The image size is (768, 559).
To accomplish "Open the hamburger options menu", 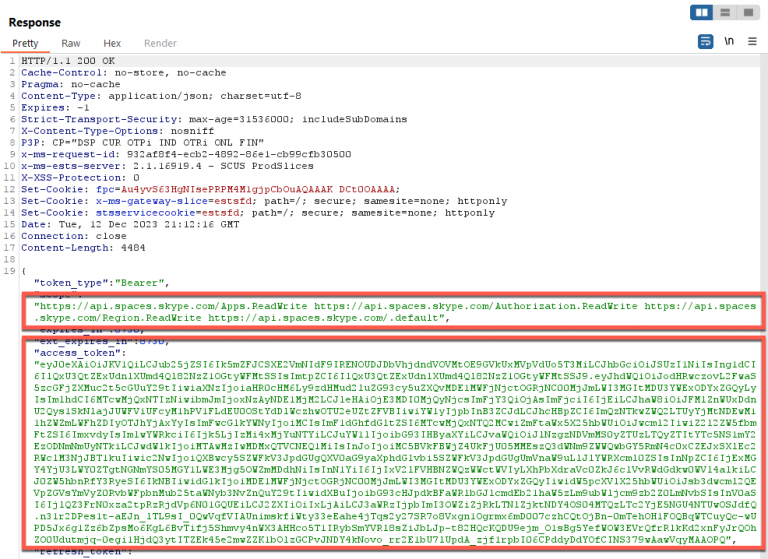I will (x=752, y=41).
